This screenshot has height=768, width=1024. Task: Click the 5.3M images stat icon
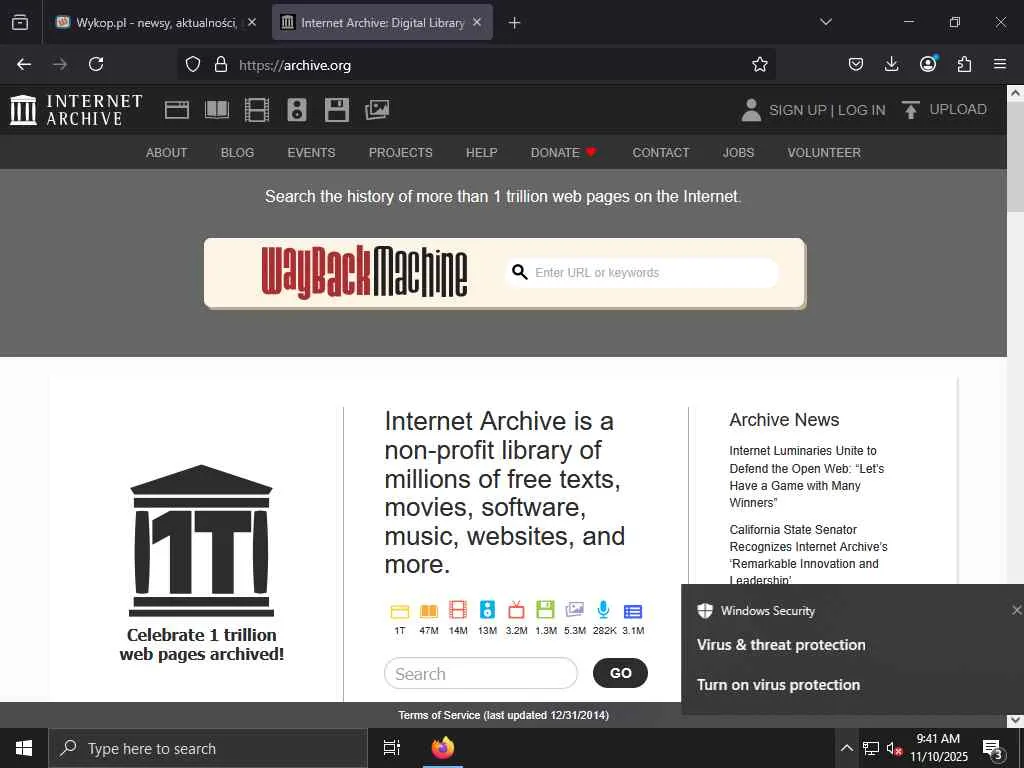(575, 610)
